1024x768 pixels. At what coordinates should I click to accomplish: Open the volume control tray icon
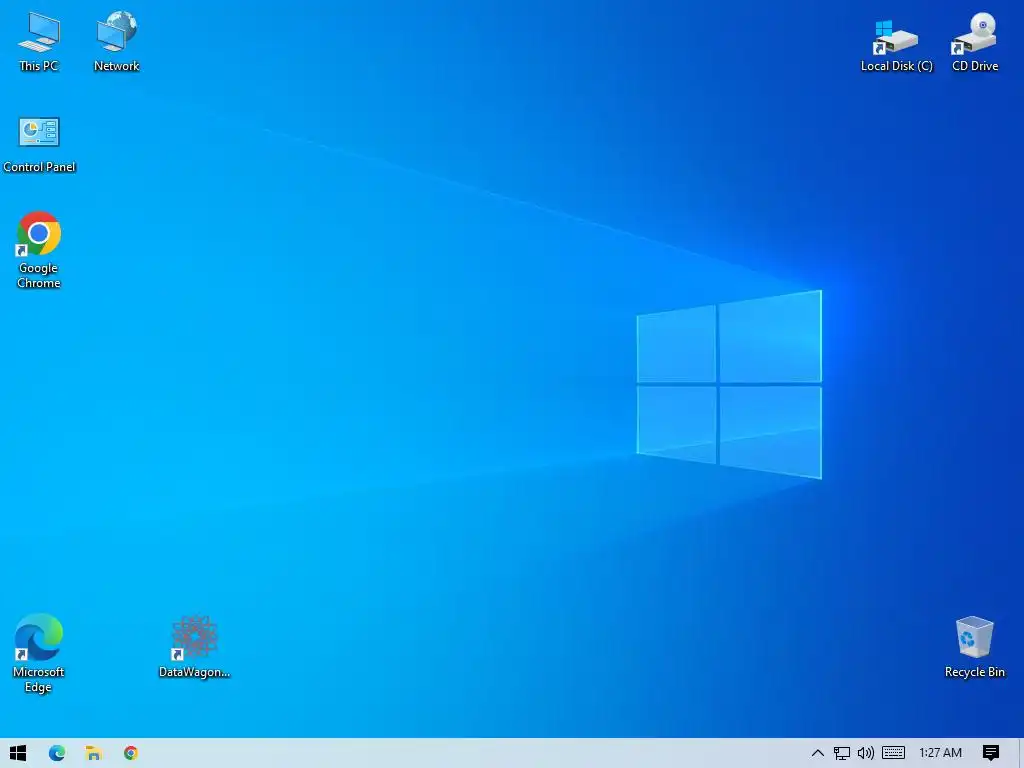pyautogui.click(x=866, y=753)
